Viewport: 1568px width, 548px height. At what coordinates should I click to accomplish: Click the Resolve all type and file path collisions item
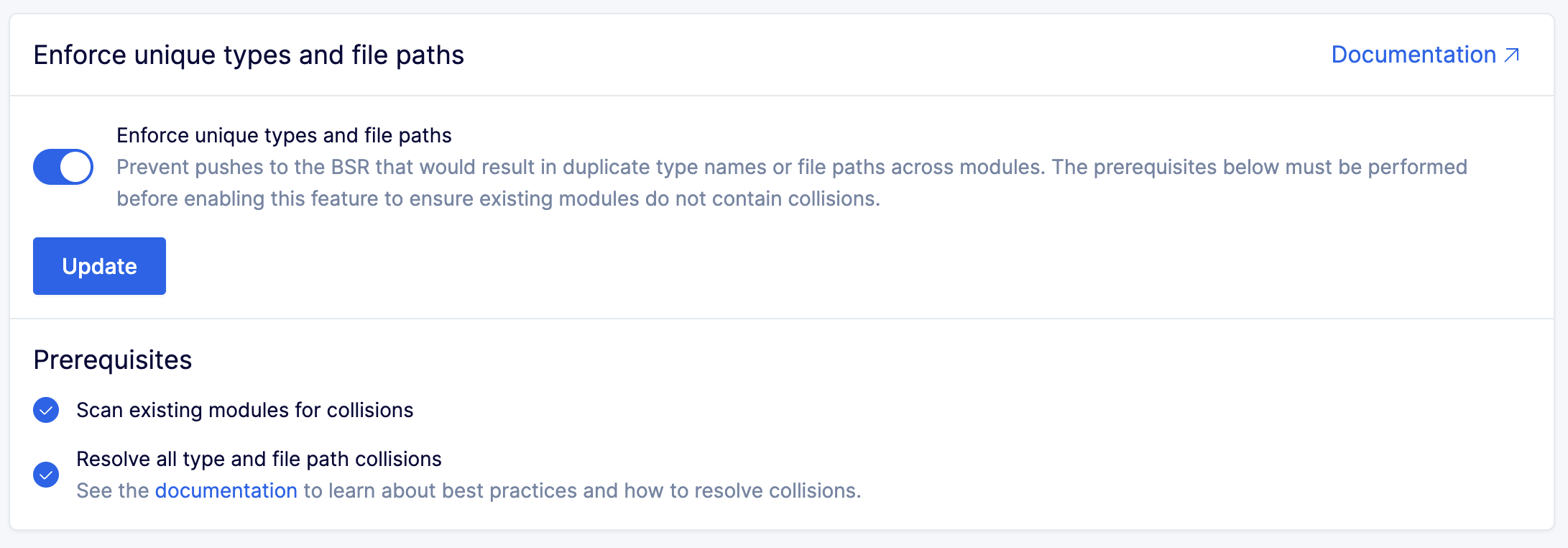tap(259, 459)
